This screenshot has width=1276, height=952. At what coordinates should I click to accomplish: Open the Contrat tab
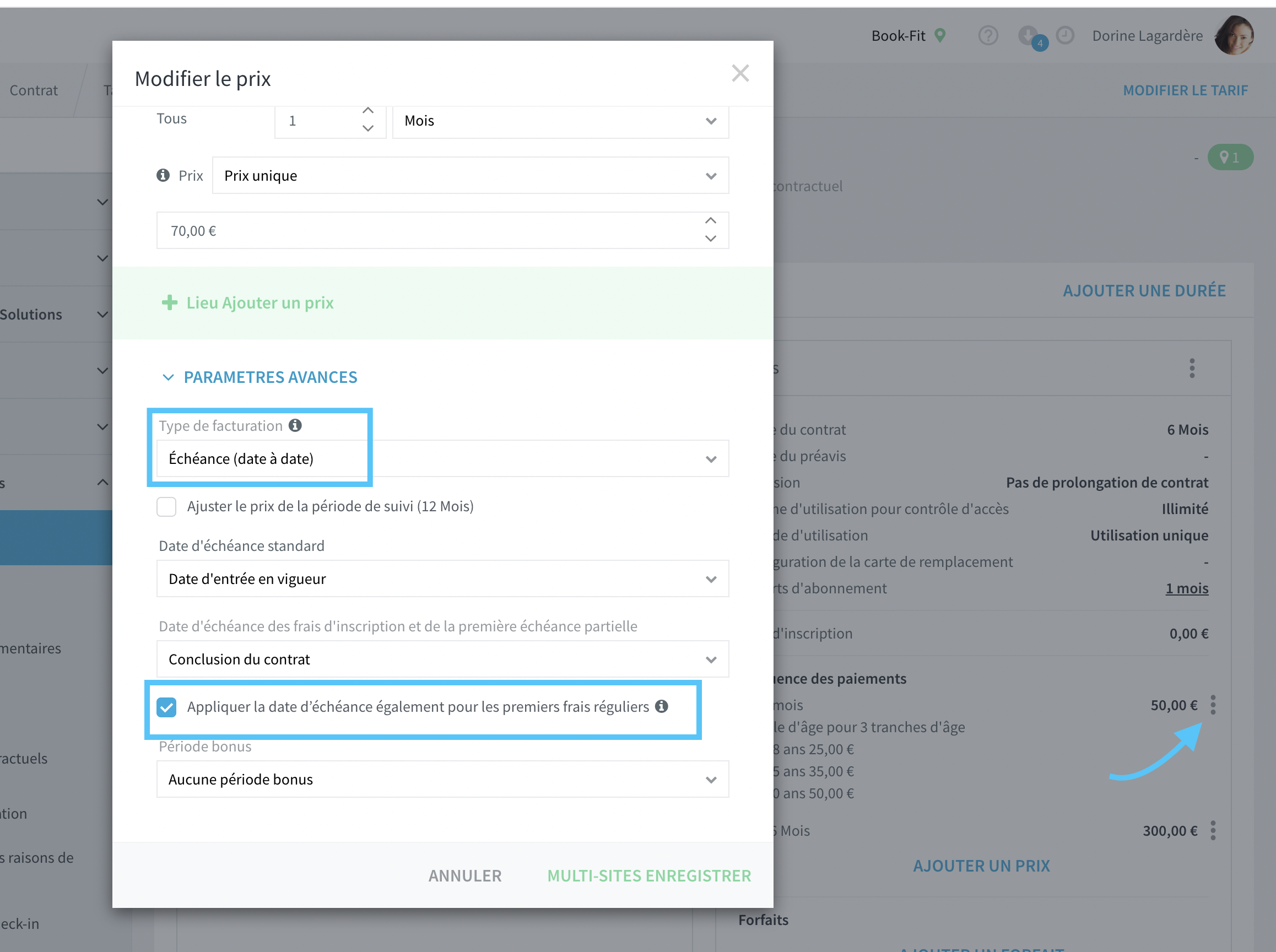coord(34,90)
